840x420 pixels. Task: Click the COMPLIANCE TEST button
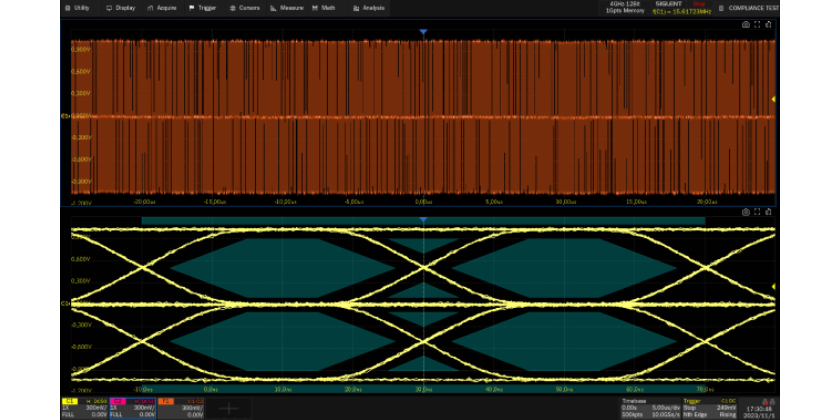coord(750,8)
